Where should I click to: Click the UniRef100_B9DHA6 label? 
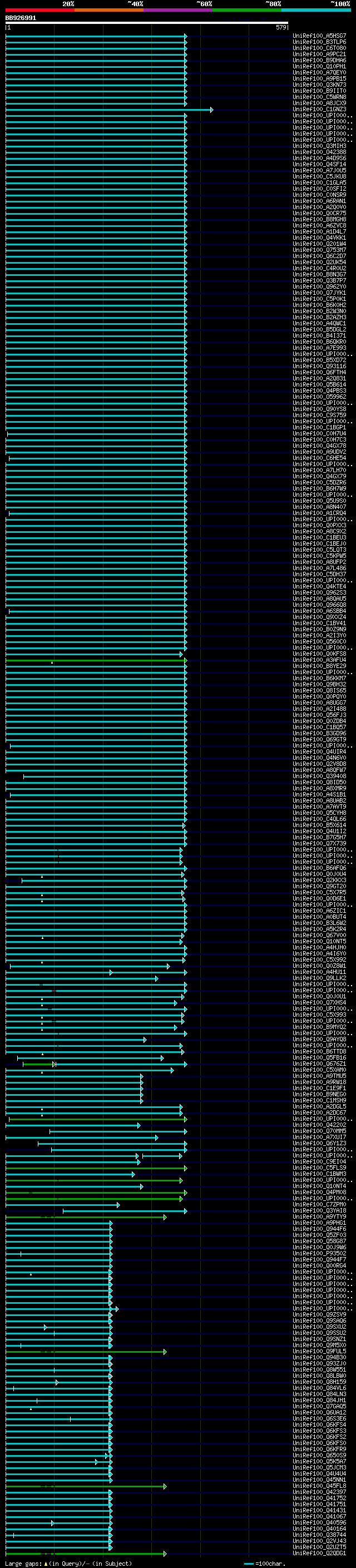coord(319,60)
